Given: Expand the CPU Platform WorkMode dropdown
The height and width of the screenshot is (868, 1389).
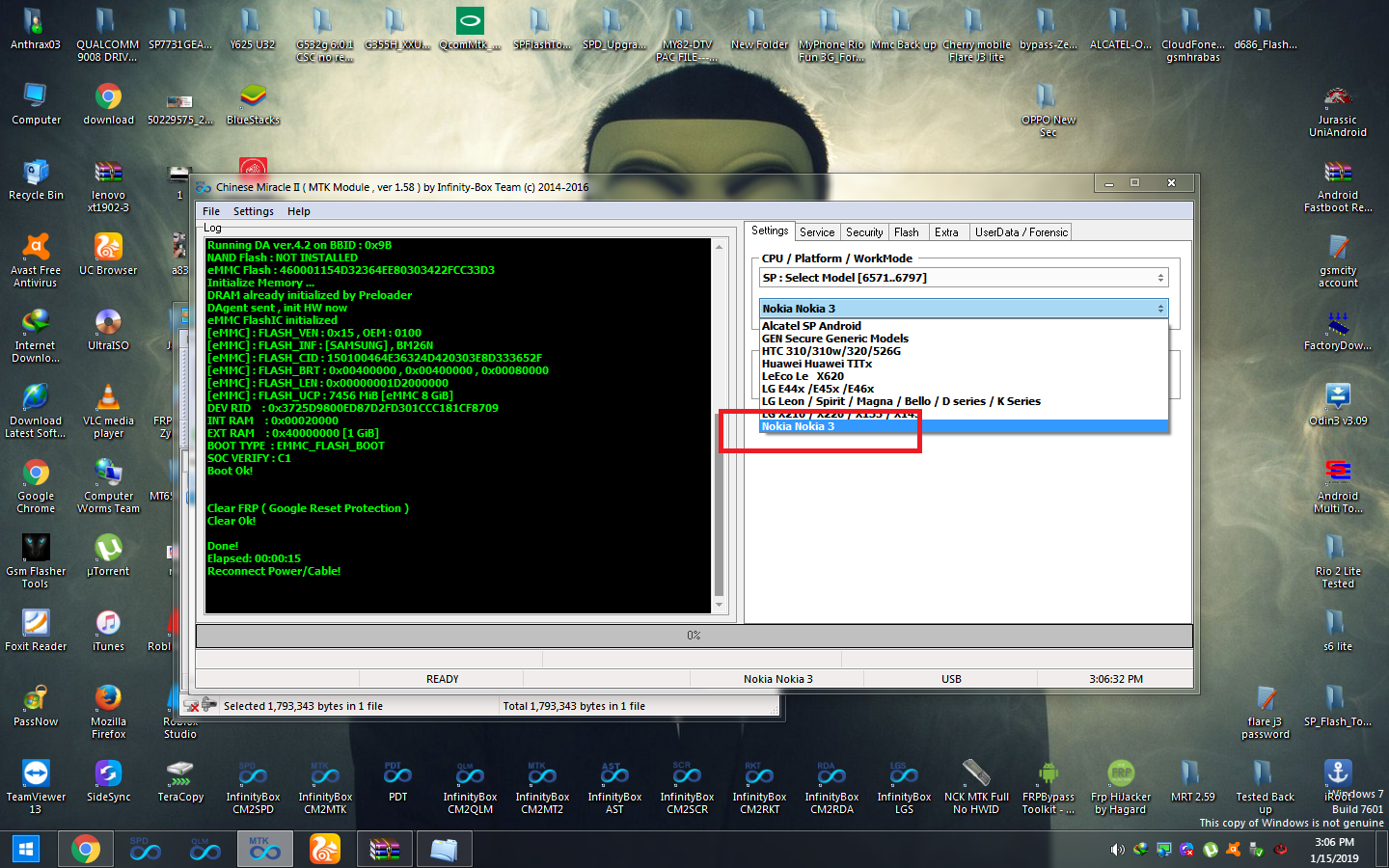Looking at the screenshot, I should (965, 278).
